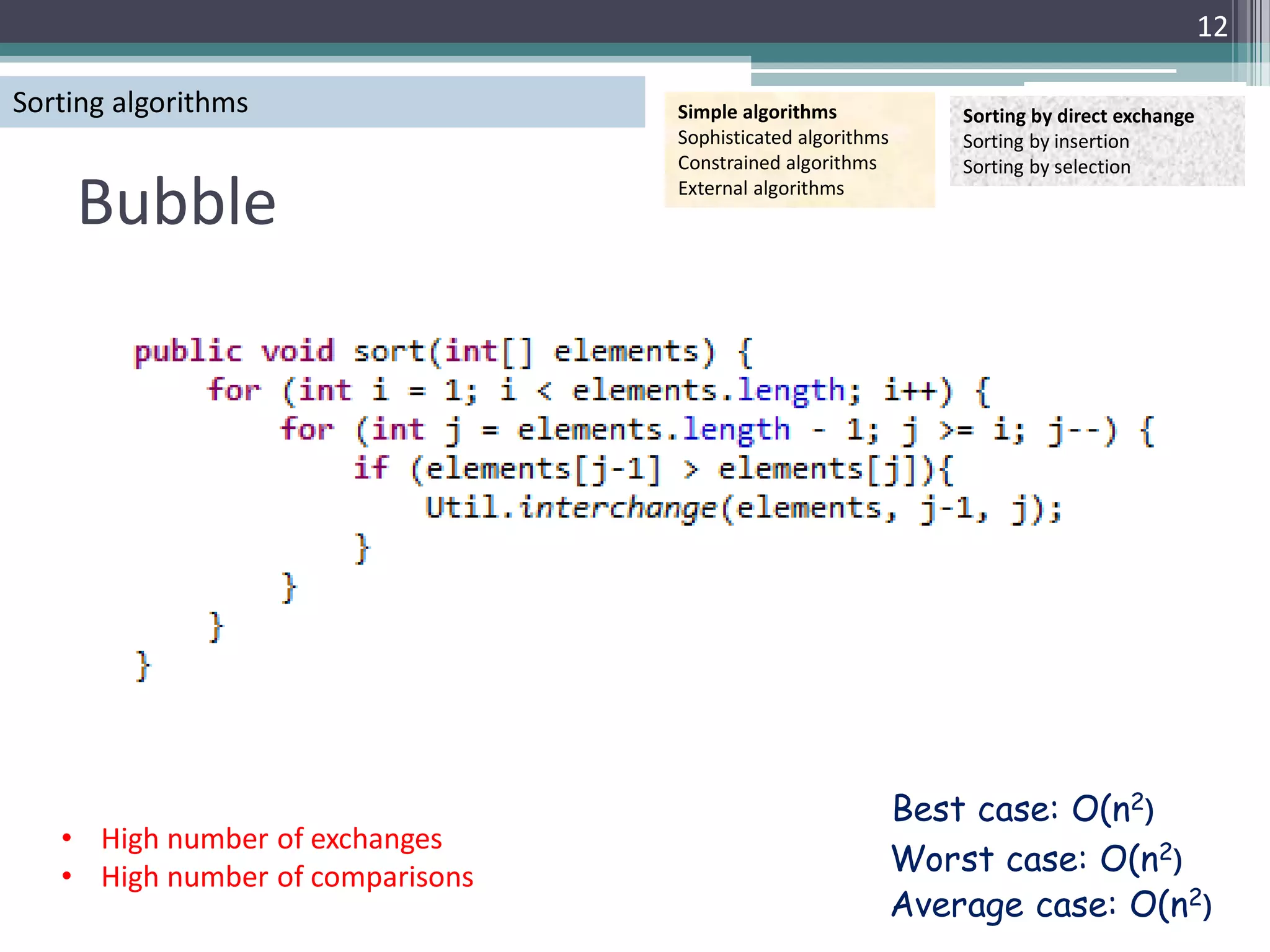Click the Worst case complexity text
This screenshot has height=952, width=1270.
click(1036, 859)
